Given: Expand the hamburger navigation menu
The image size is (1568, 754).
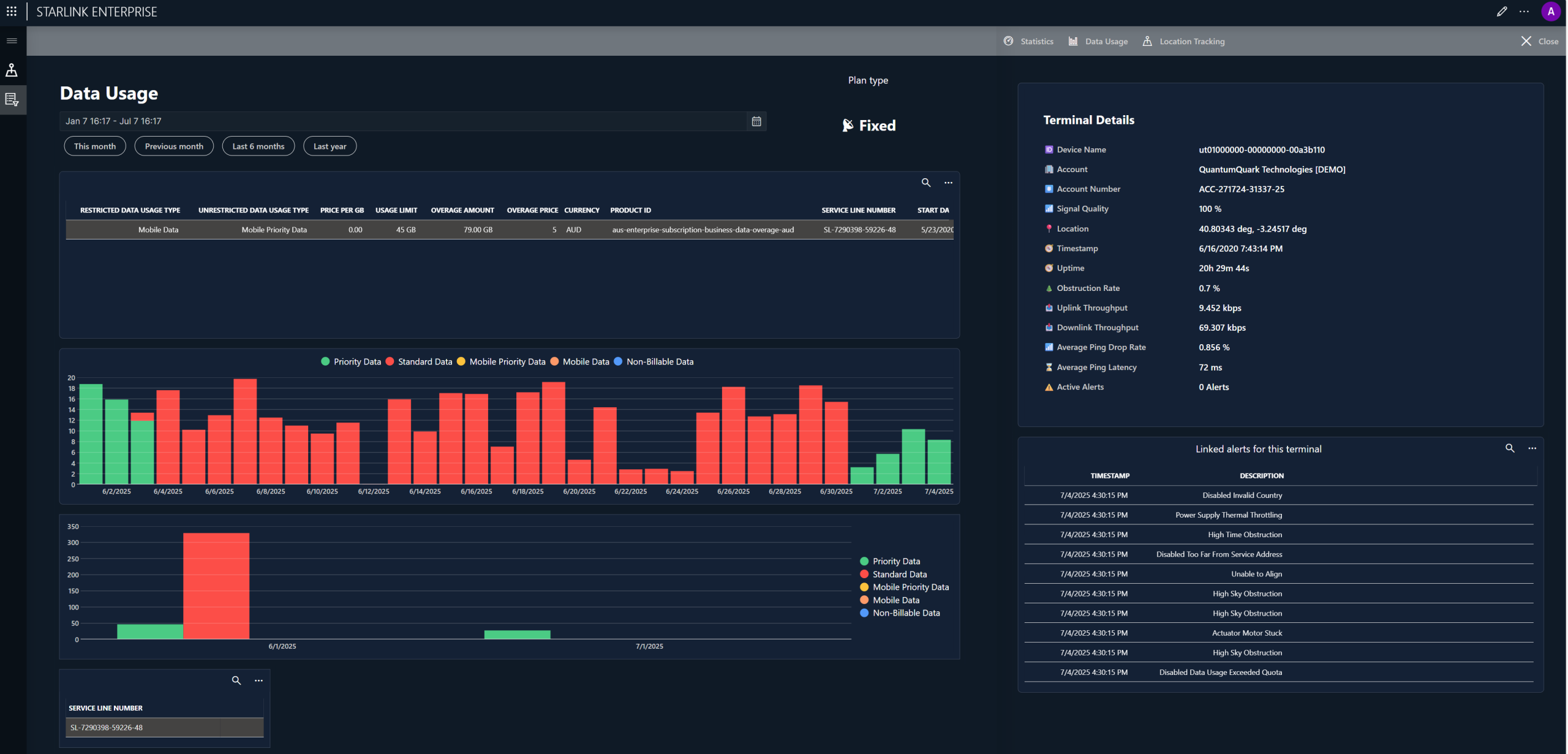Looking at the screenshot, I should pyautogui.click(x=12, y=41).
